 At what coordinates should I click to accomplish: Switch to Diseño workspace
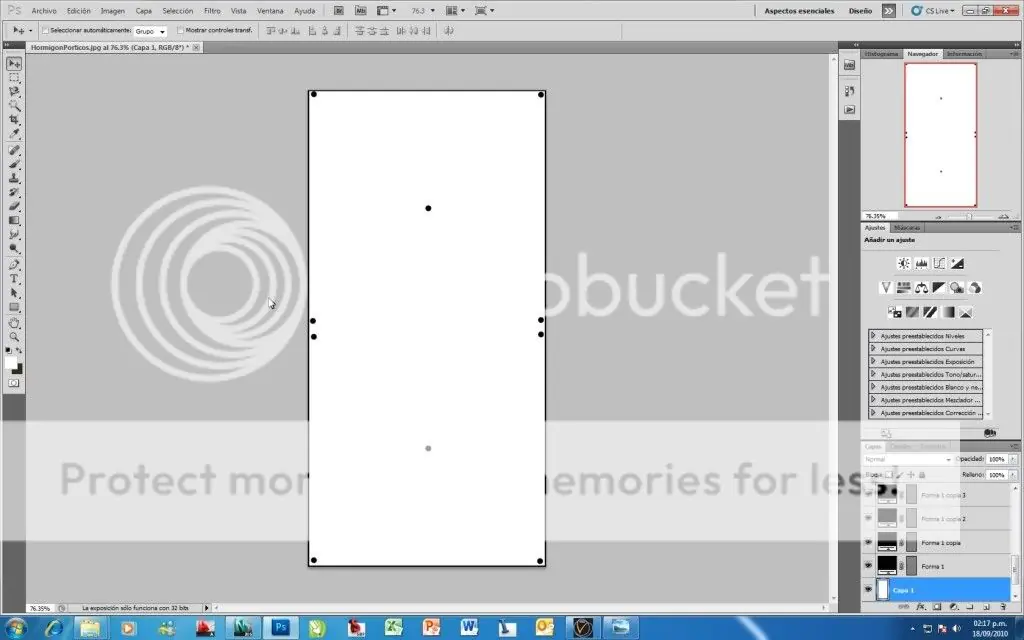click(x=860, y=11)
